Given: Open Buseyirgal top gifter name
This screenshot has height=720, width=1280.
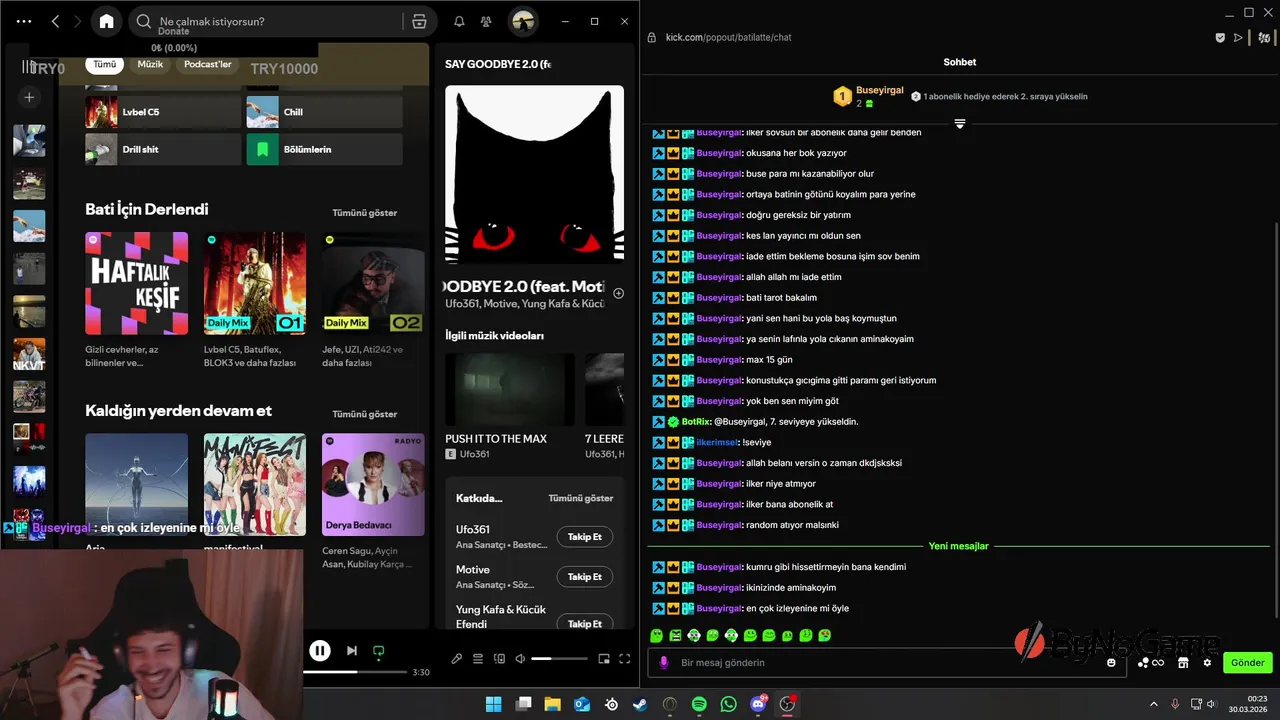Looking at the screenshot, I should (x=880, y=90).
